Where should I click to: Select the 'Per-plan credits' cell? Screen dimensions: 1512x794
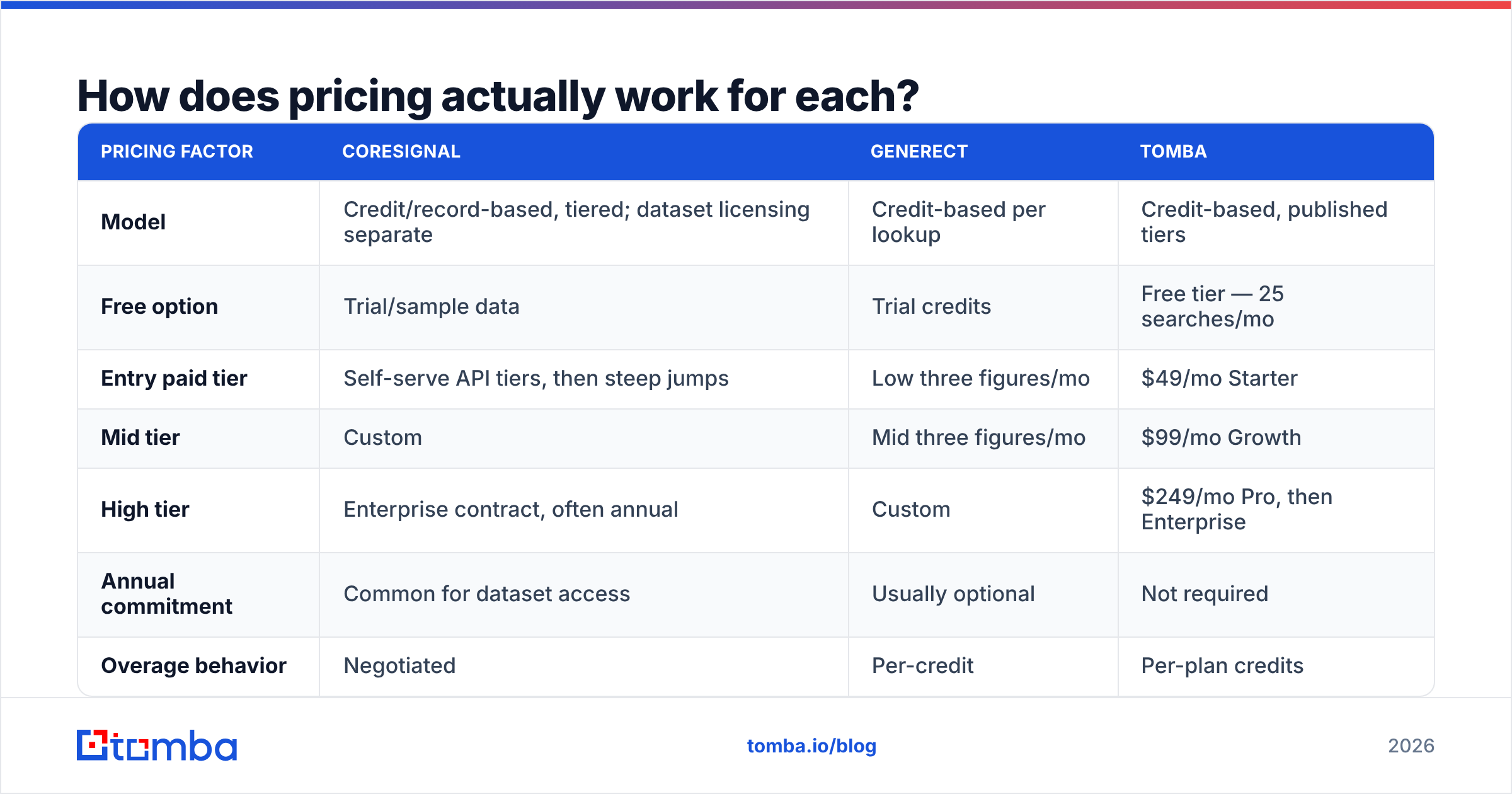tap(1223, 665)
